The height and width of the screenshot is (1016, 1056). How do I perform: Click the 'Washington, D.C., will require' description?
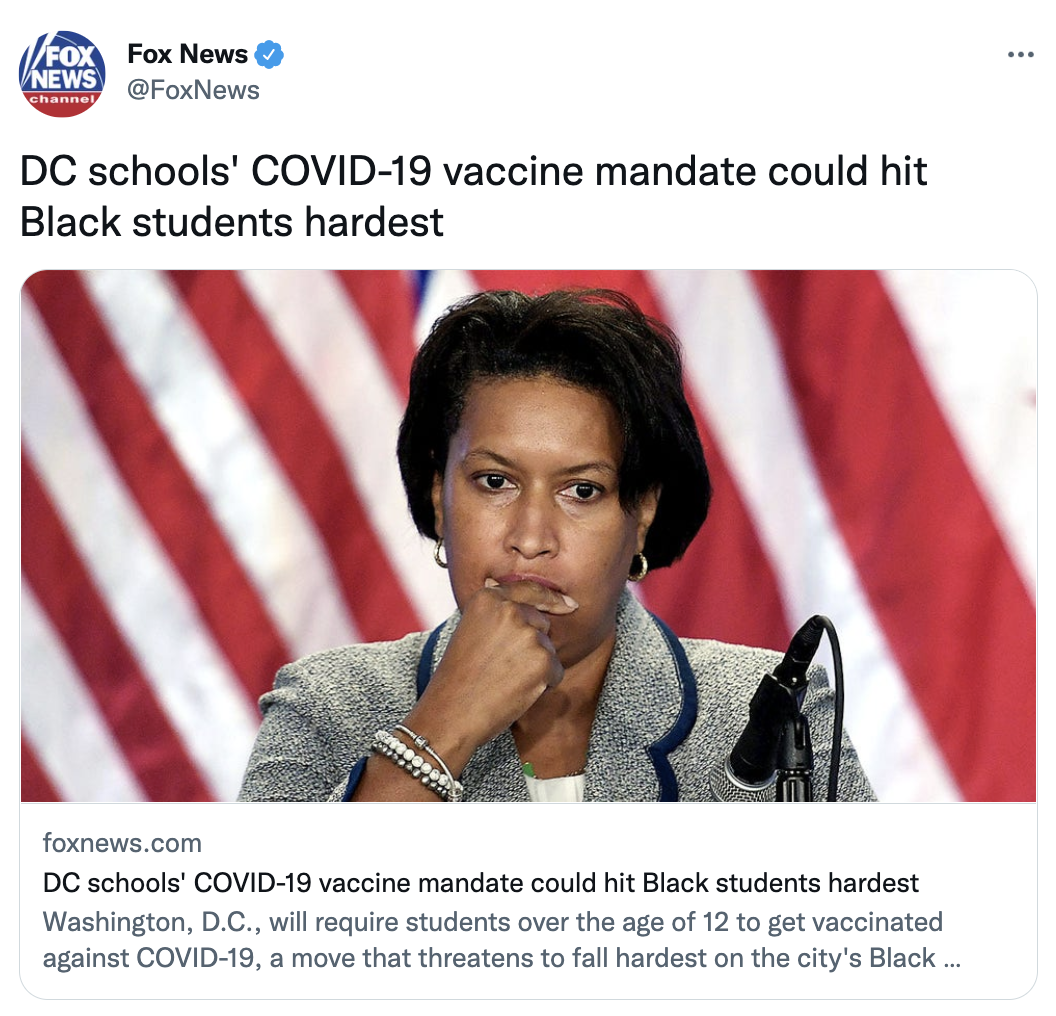coord(492,922)
